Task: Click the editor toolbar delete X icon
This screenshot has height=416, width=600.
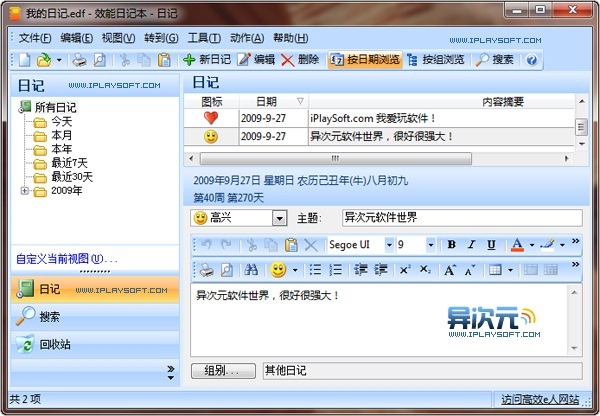Action: (311, 245)
